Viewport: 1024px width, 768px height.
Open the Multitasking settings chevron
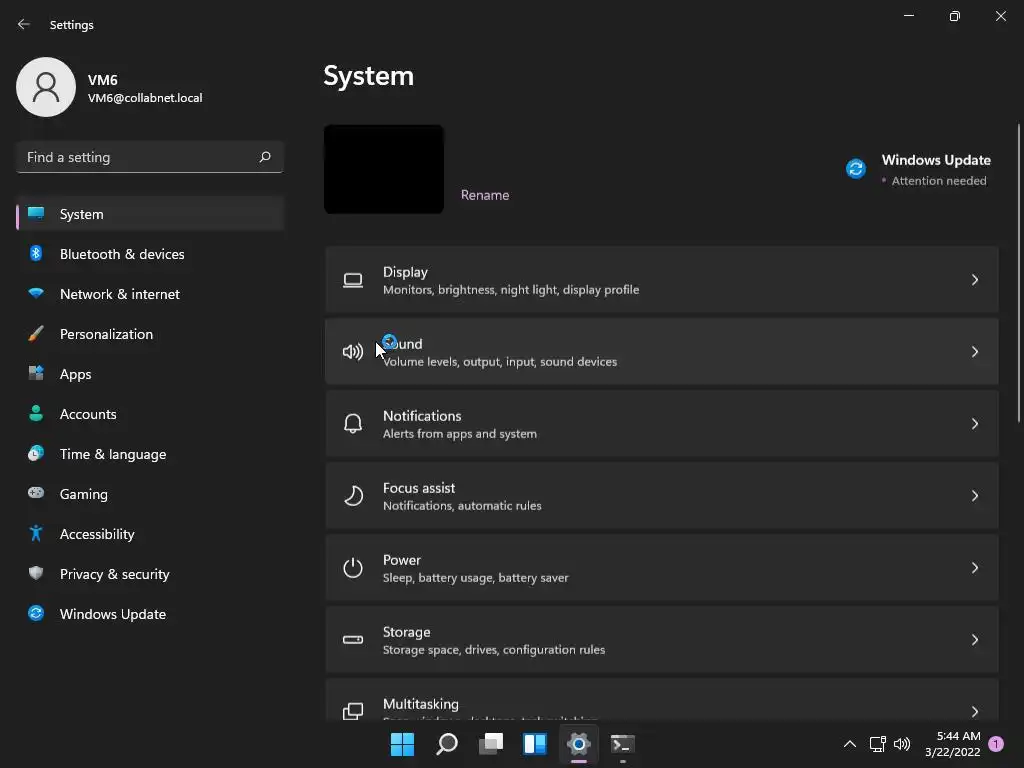974,711
